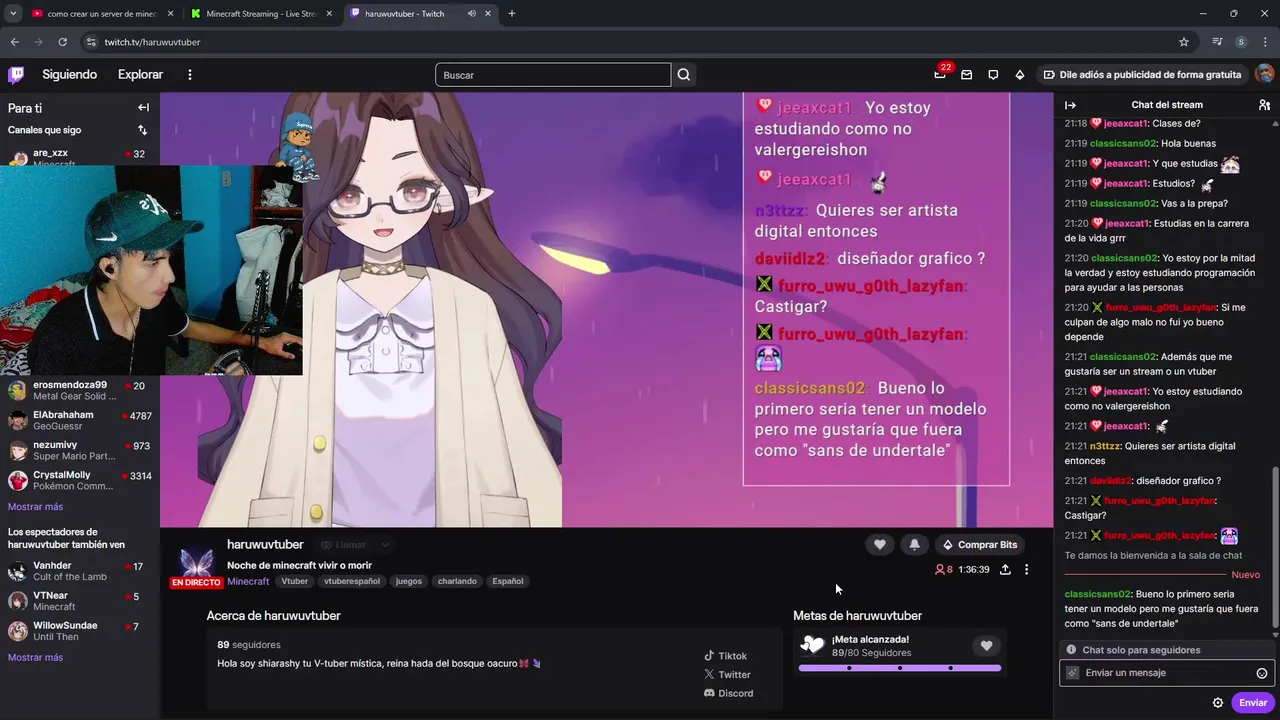Viewport: 1280px width, 720px height.
Task: Open the Discord social link
Action: [728, 693]
